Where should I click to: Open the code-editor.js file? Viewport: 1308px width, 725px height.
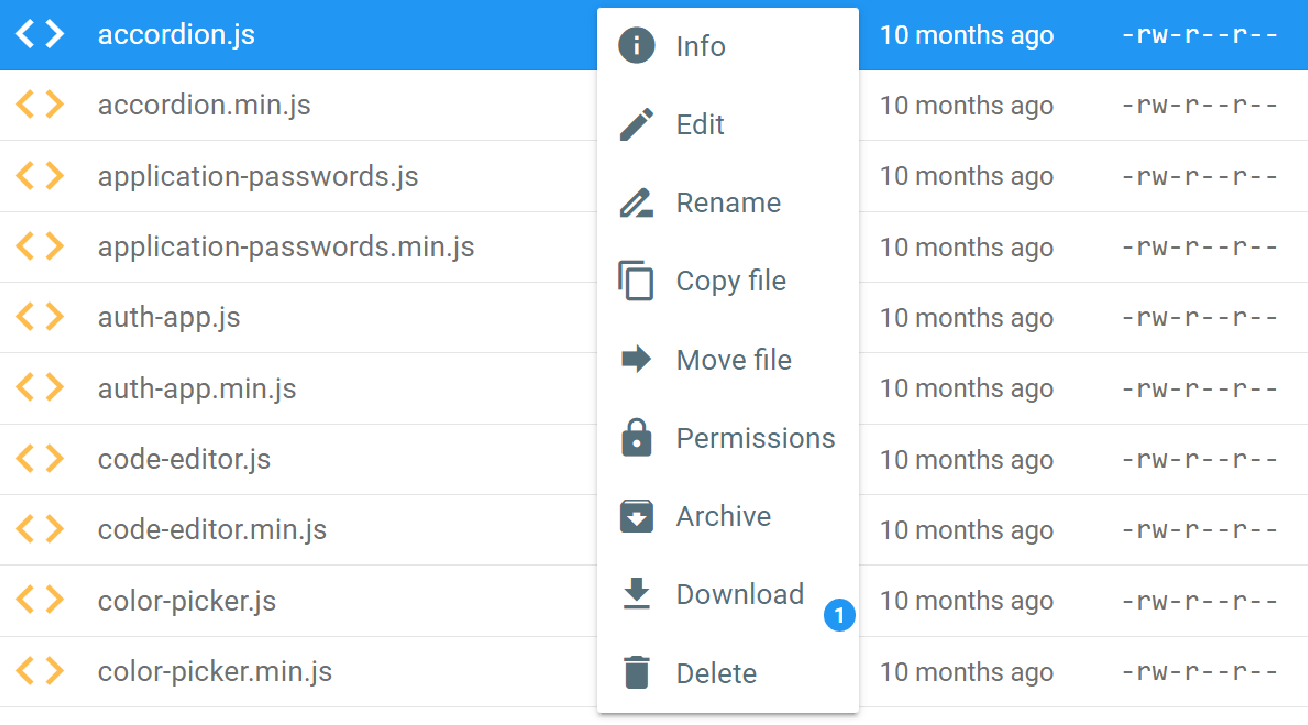(184, 459)
